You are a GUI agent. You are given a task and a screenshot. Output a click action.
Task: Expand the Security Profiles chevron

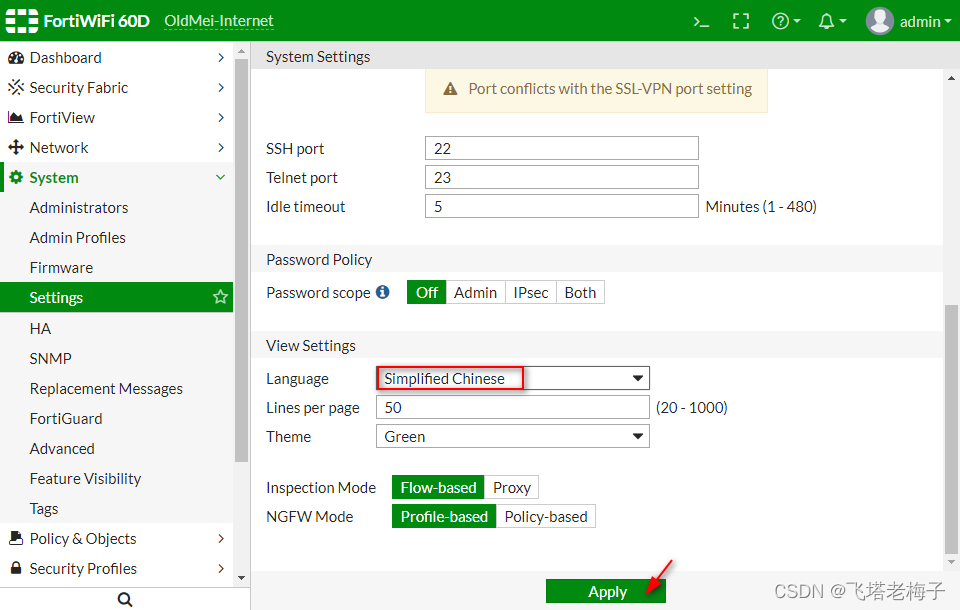(221, 568)
